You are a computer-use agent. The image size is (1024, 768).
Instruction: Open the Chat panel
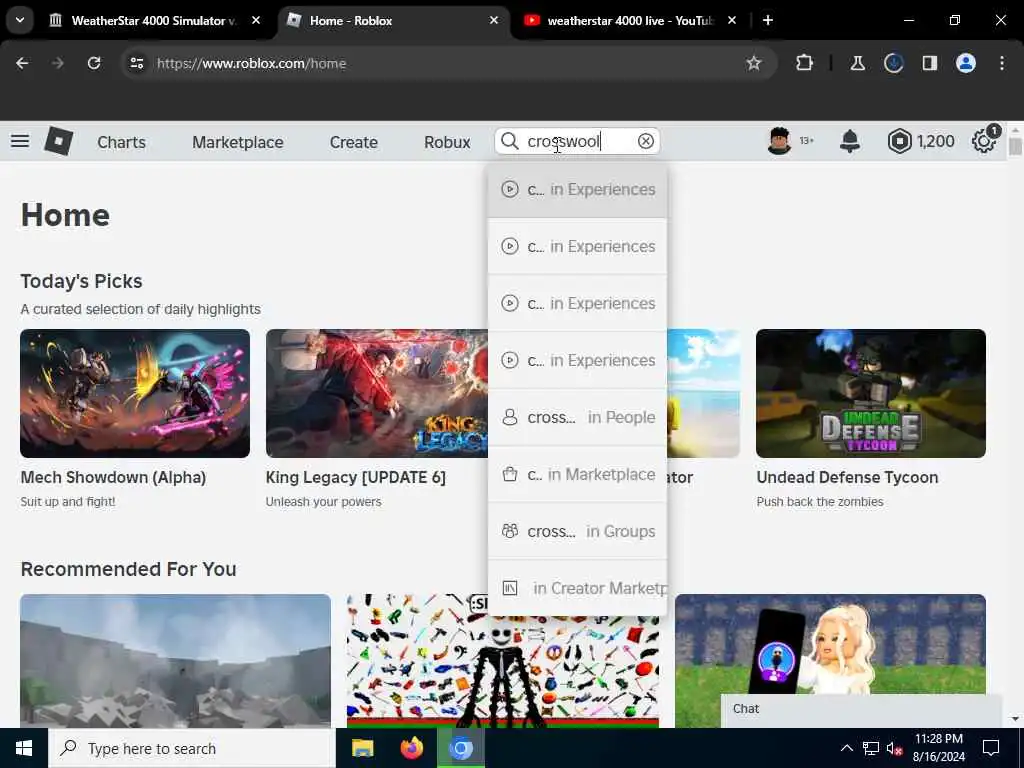tap(861, 709)
